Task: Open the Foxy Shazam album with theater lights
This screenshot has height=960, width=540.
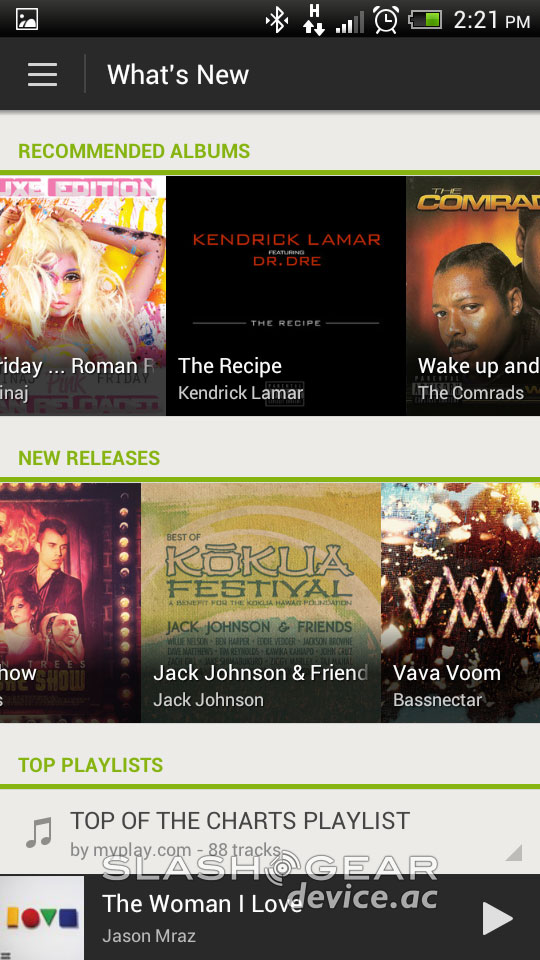Action: coord(70,603)
